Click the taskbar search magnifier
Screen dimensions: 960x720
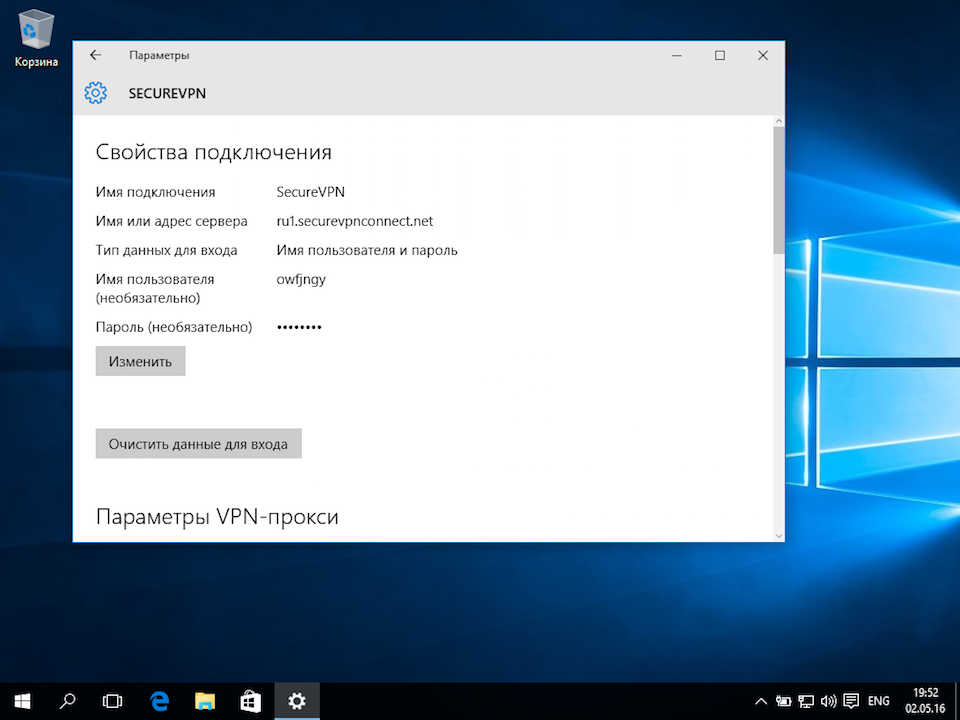[x=67, y=701]
